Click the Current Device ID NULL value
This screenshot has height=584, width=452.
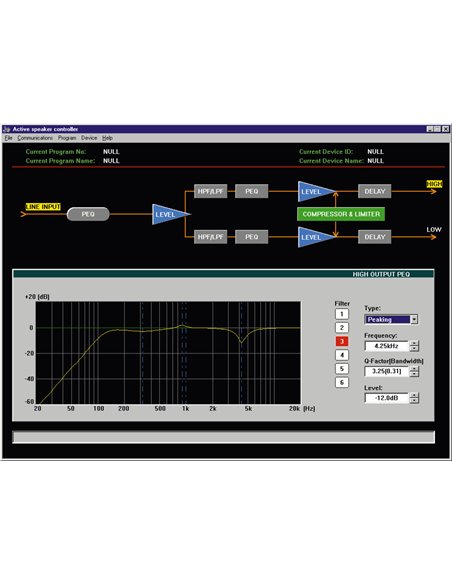(375, 152)
